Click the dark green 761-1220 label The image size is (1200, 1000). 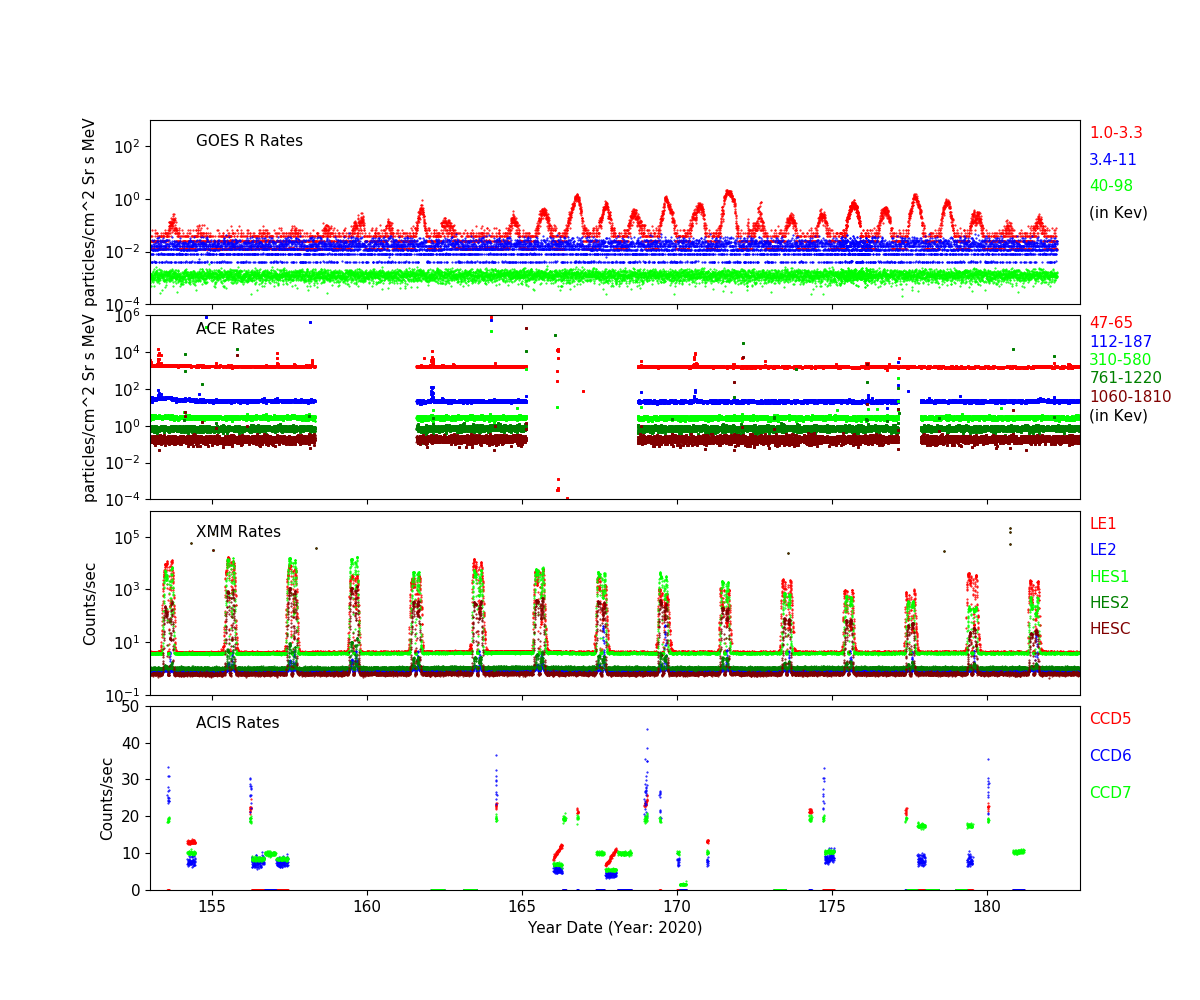(1125, 378)
